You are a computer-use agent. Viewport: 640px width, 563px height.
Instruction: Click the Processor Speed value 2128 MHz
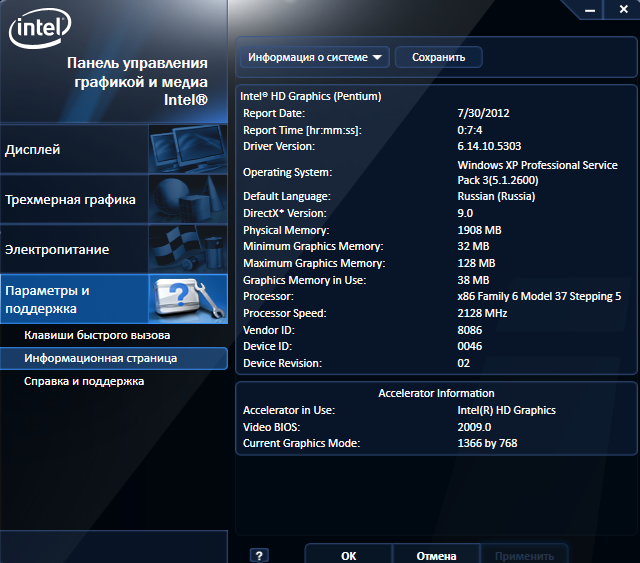[x=482, y=313]
